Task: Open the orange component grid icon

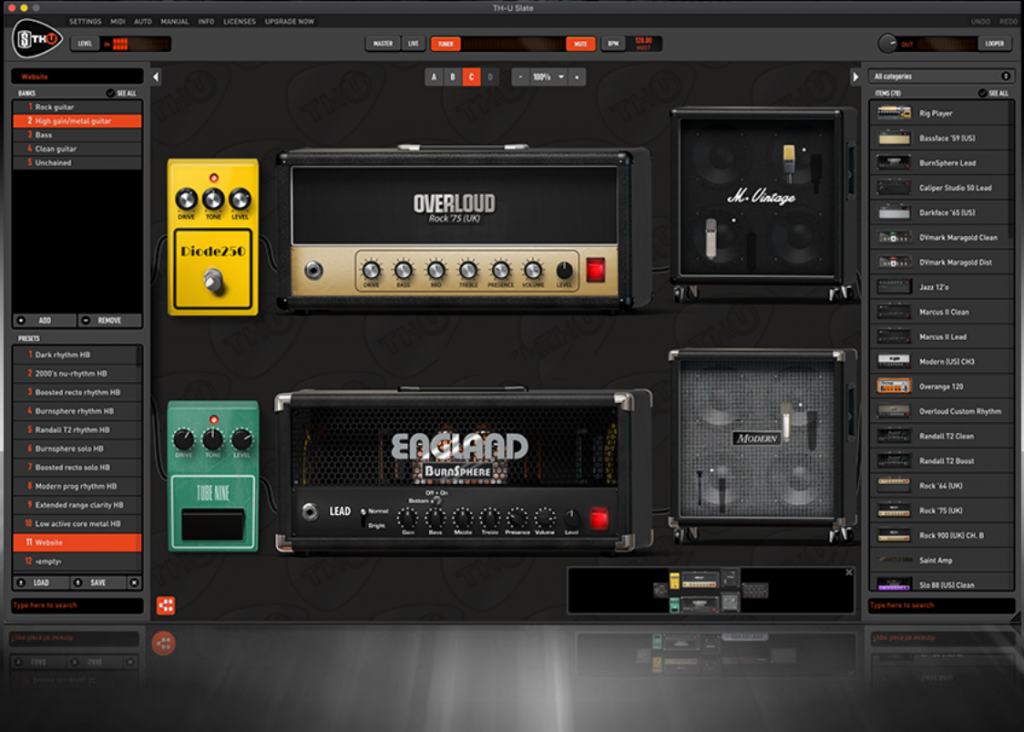Action: (x=166, y=605)
